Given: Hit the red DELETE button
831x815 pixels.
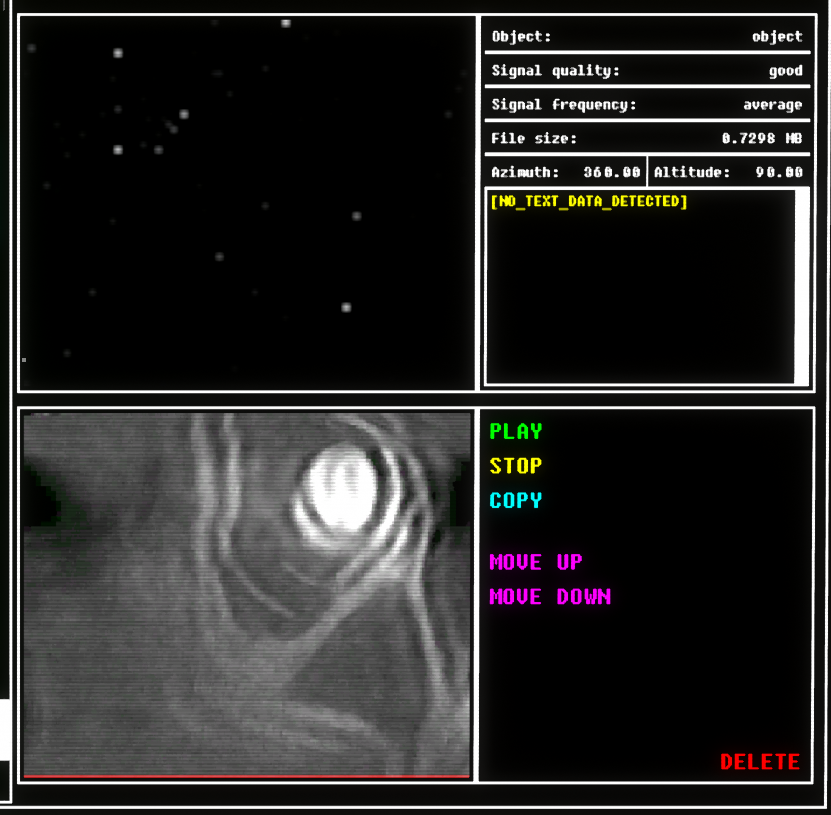Looking at the screenshot, I should point(759,762).
